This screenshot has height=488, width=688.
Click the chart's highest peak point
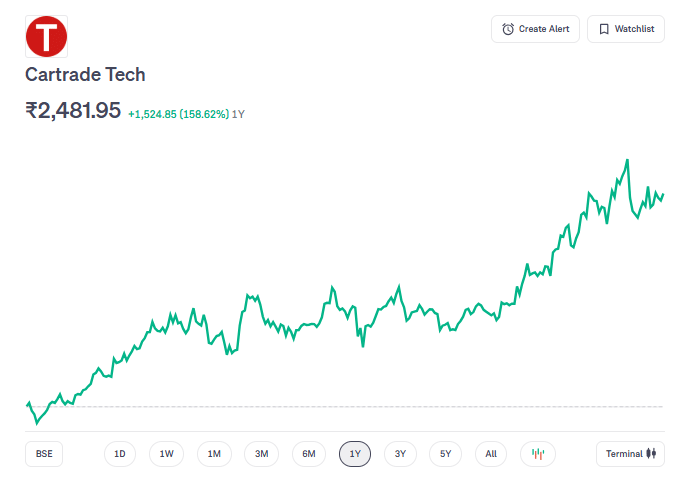point(627,160)
